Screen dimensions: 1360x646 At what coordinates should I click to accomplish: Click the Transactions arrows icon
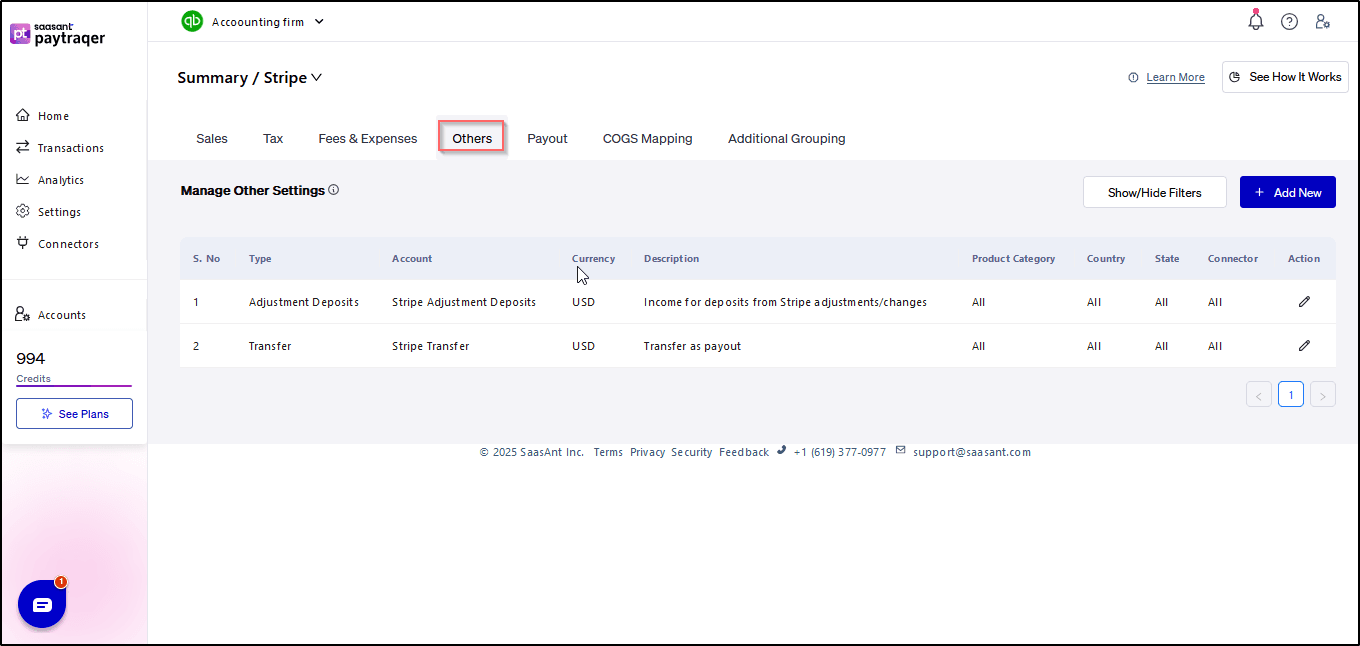[23, 148]
